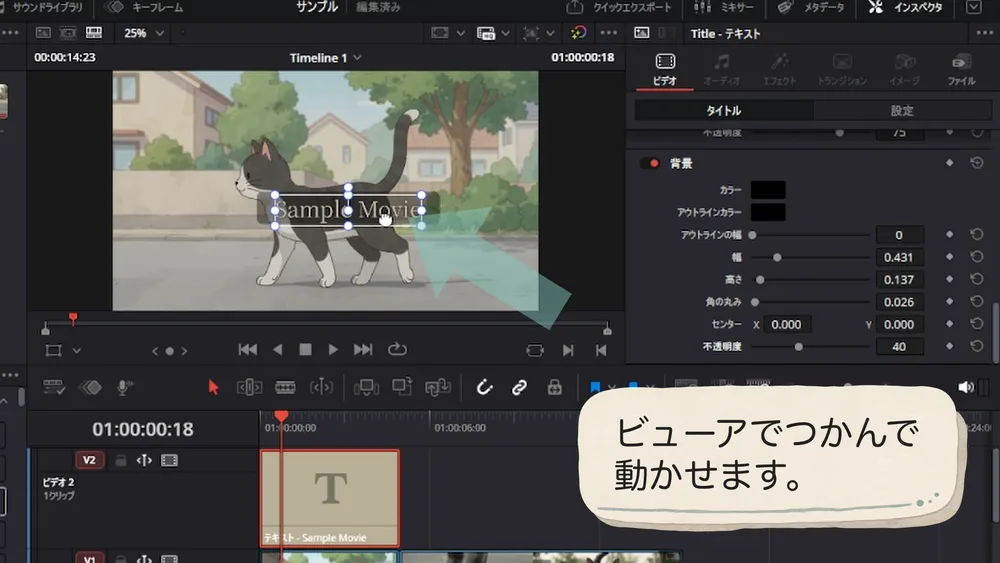Add keyframe for 不透明度 40 row
Screen dimensions: 1000x563
click(x=950, y=346)
